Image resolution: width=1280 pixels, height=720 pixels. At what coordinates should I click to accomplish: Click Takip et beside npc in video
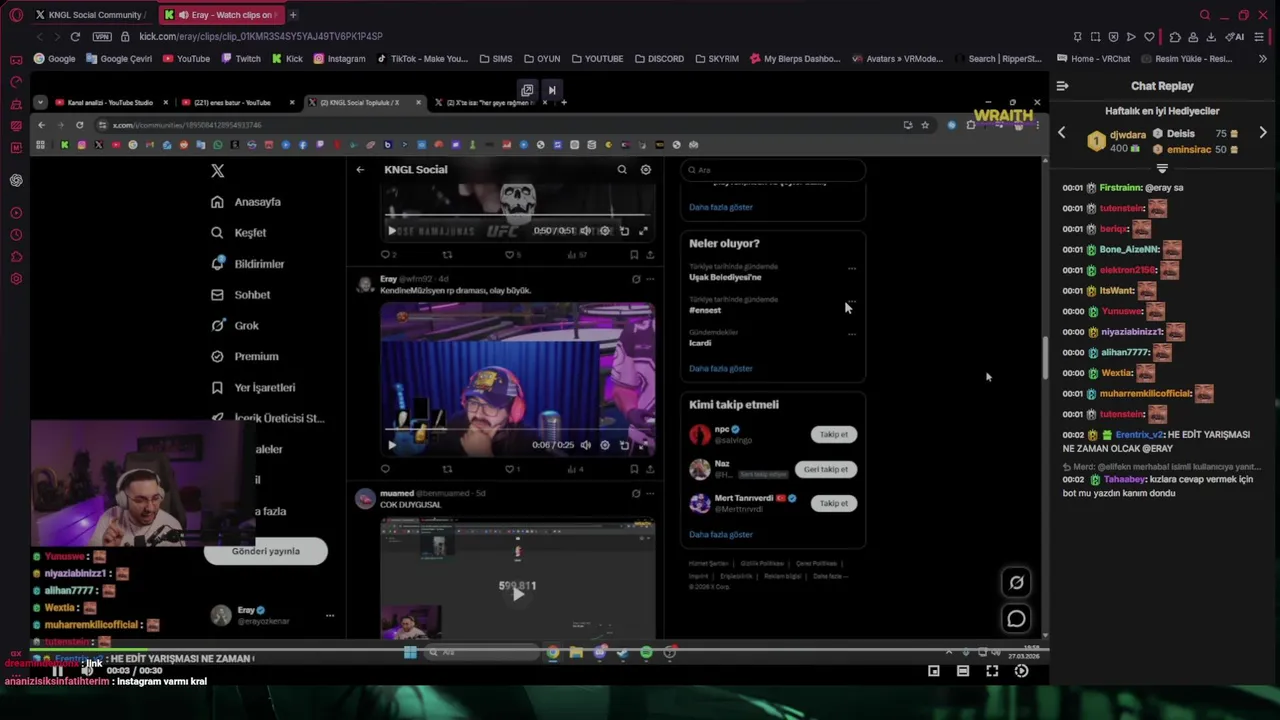[833, 434]
